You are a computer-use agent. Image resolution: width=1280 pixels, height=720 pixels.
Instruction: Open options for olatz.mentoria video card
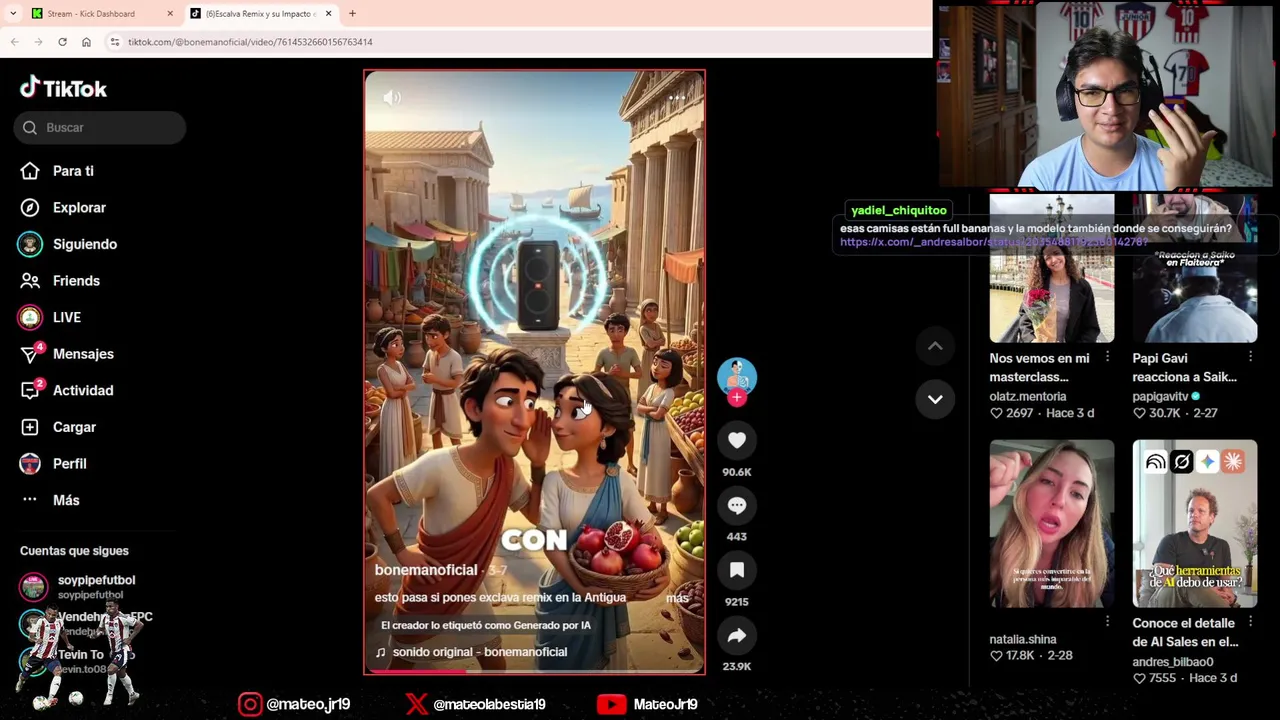tap(1107, 357)
